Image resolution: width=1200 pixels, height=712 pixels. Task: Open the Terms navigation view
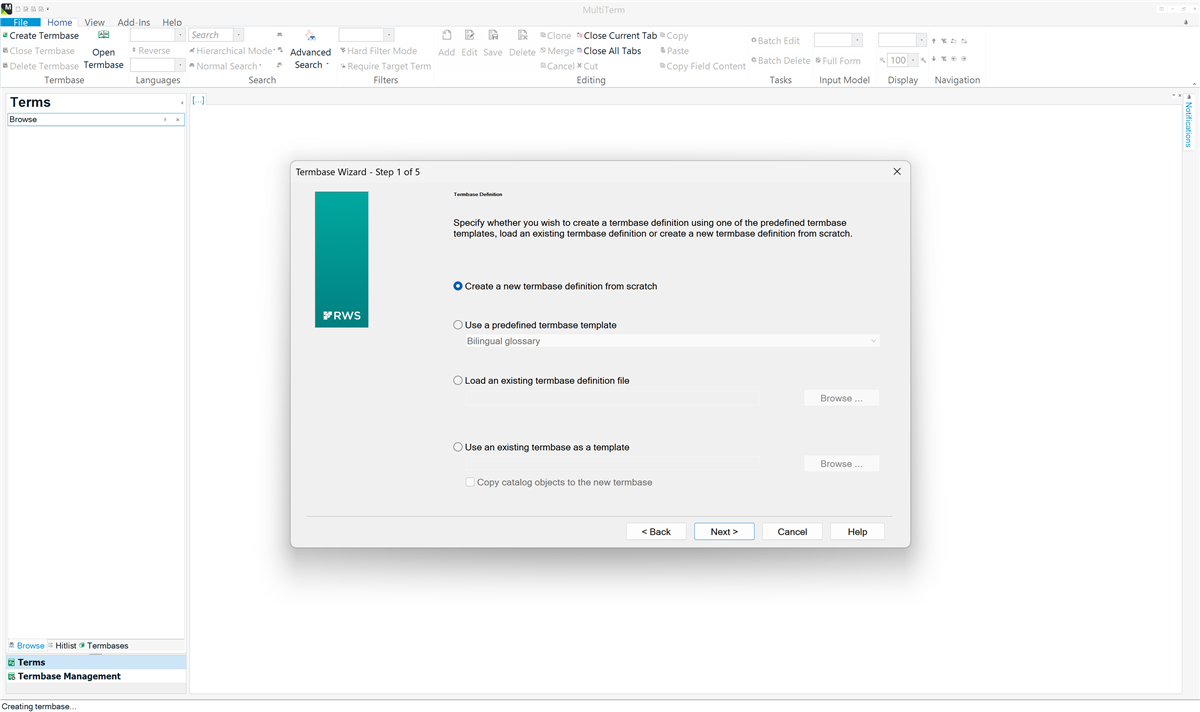coord(96,662)
